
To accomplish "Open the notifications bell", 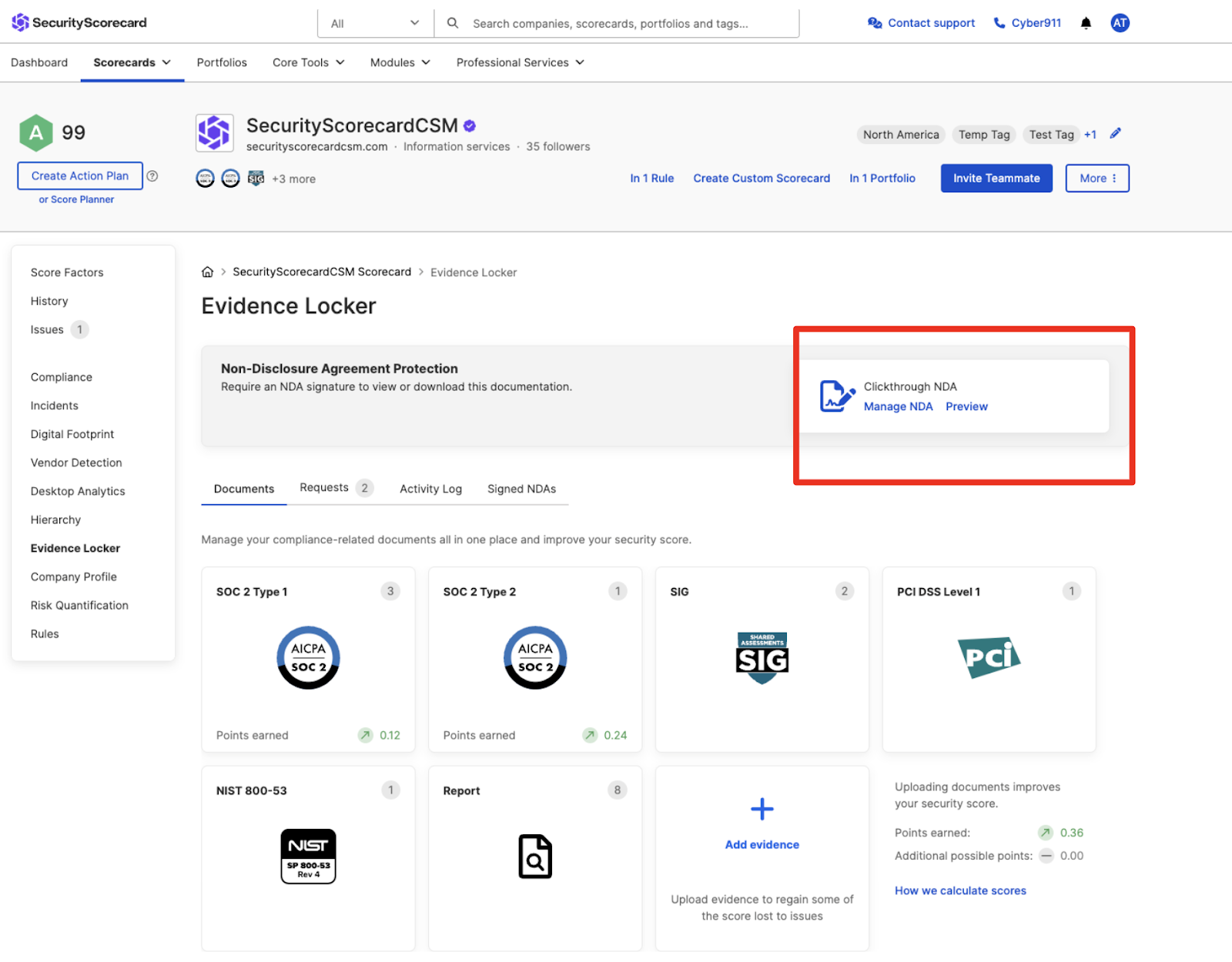I will coord(1086,23).
